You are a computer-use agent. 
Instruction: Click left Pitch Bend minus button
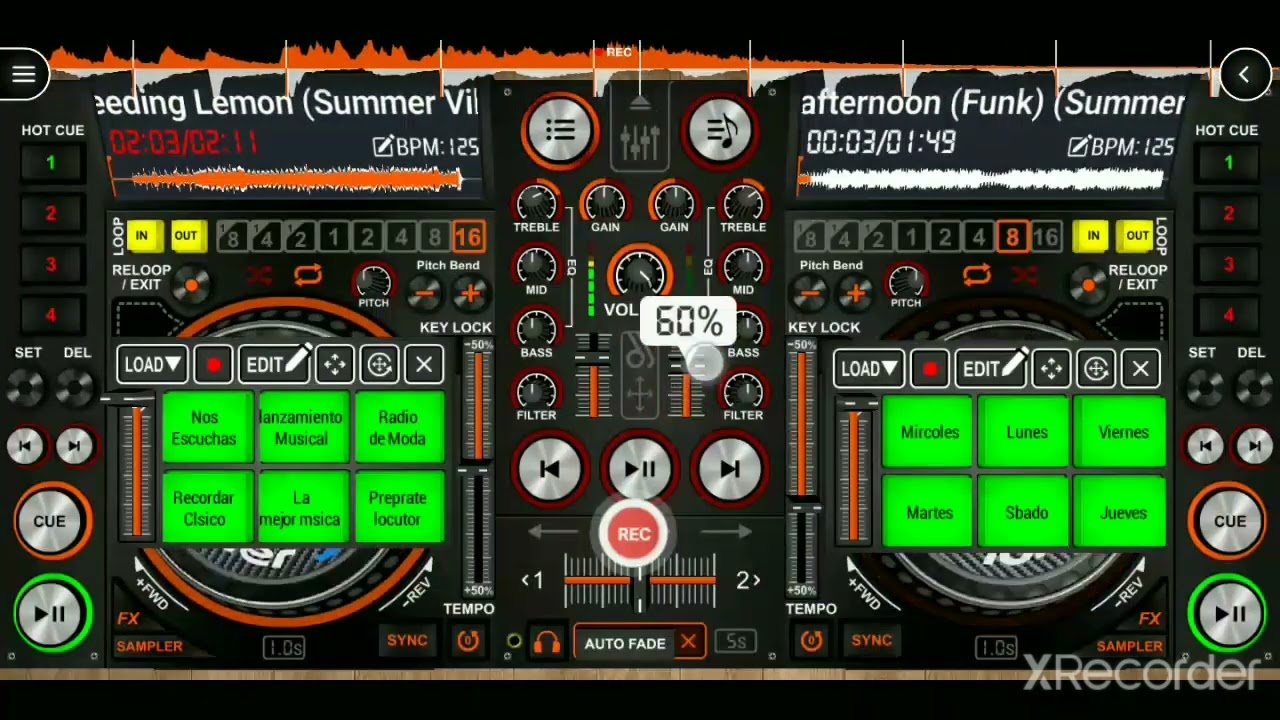[x=426, y=292]
